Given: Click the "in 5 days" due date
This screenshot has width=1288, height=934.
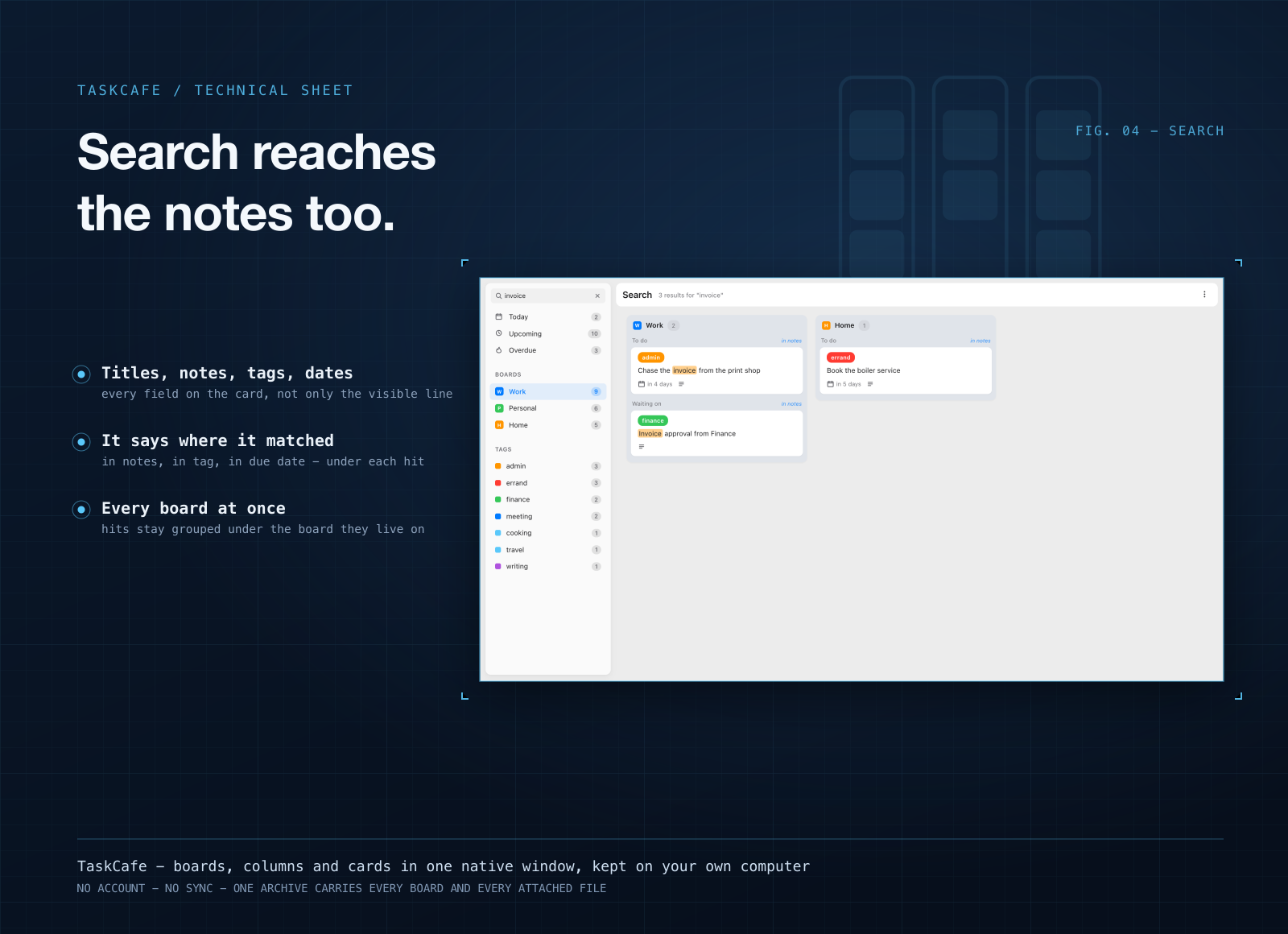Looking at the screenshot, I should [848, 384].
